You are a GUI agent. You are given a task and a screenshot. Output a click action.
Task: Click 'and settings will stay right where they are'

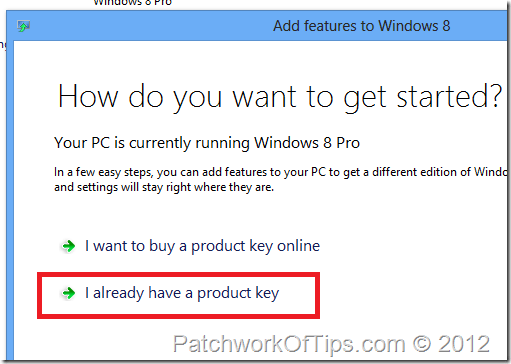(x=164, y=187)
